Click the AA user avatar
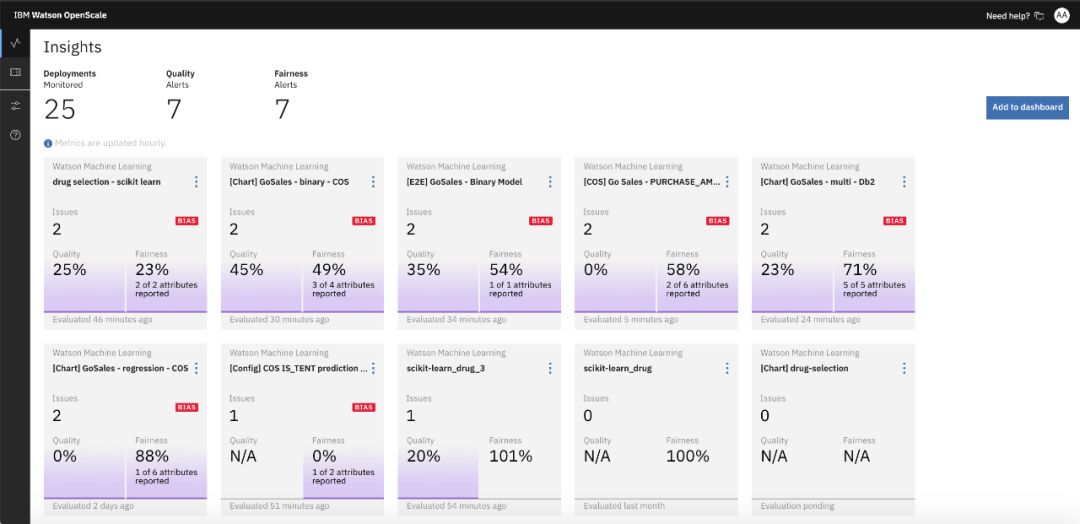This screenshot has height=524, width=1080. (1061, 15)
